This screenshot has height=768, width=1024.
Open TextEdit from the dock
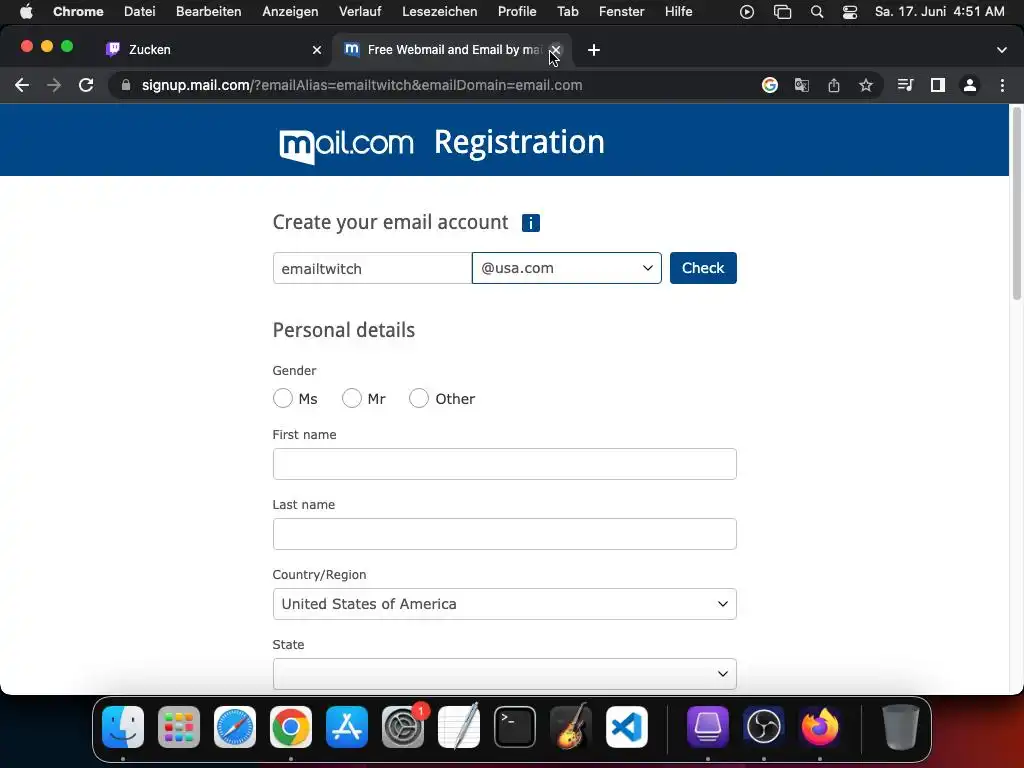click(458, 727)
